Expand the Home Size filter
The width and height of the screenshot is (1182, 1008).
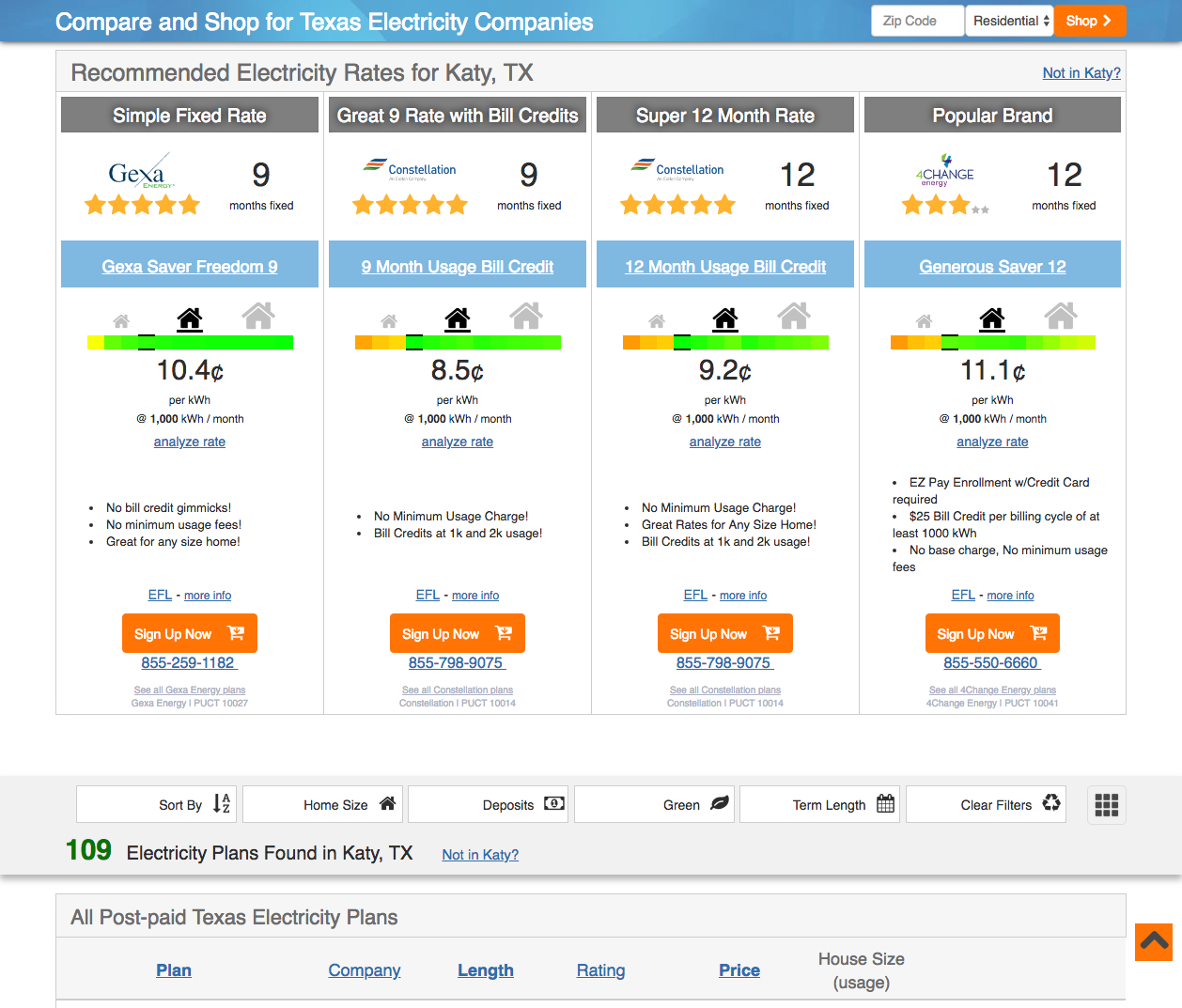click(x=322, y=805)
